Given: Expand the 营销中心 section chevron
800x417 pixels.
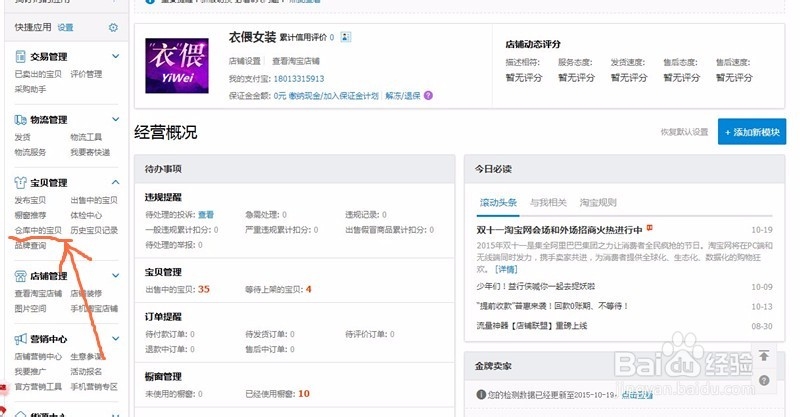Looking at the screenshot, I should click(x=116, y=338).
